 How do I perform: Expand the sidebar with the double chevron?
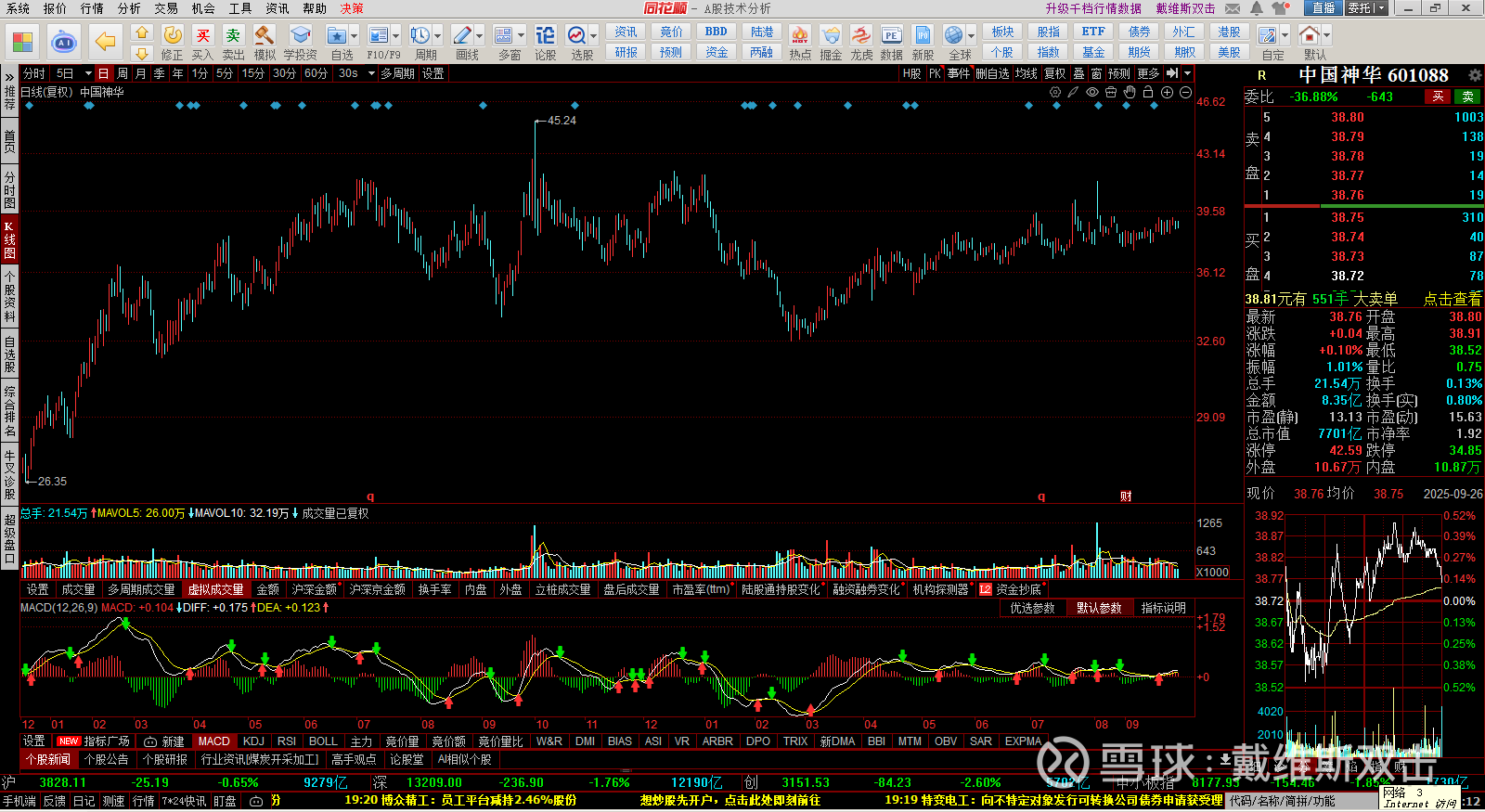[9, 76]
